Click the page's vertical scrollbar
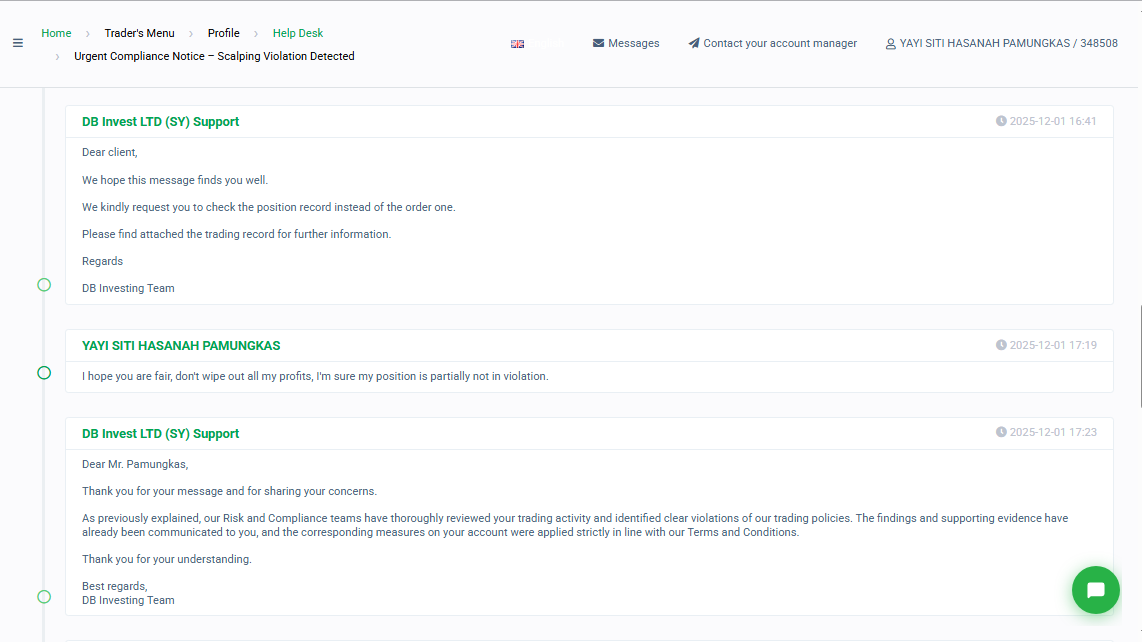Viewport: 1142px width, 642px height. tap(1140, 355)
